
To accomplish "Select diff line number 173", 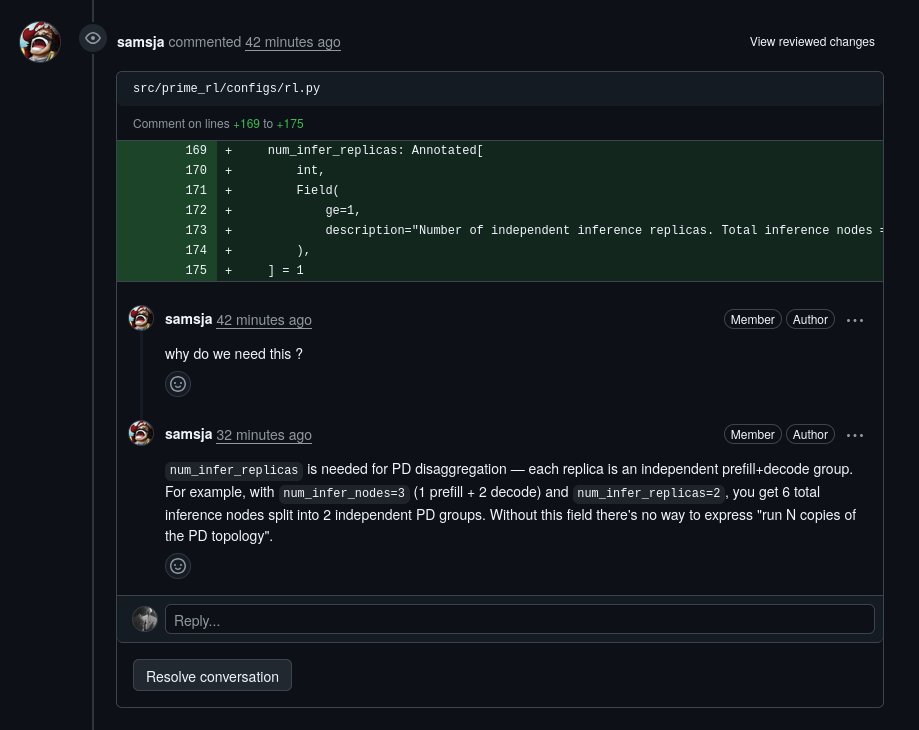I will tap(196, 230).
